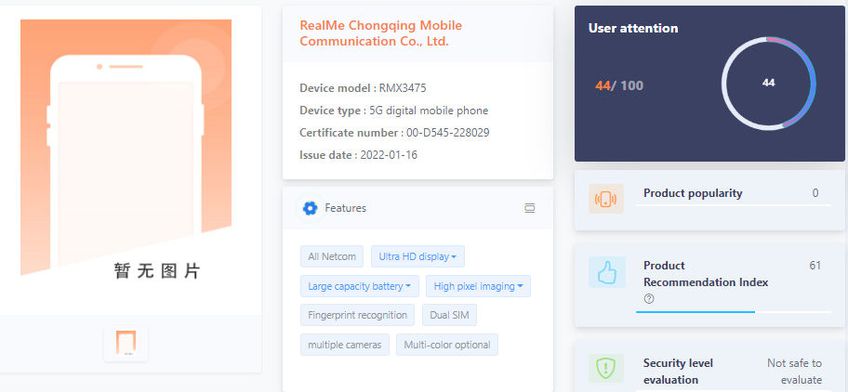Click the Product popularity progress bar
This screenshot has width=848, height=392.
[733, 205]
